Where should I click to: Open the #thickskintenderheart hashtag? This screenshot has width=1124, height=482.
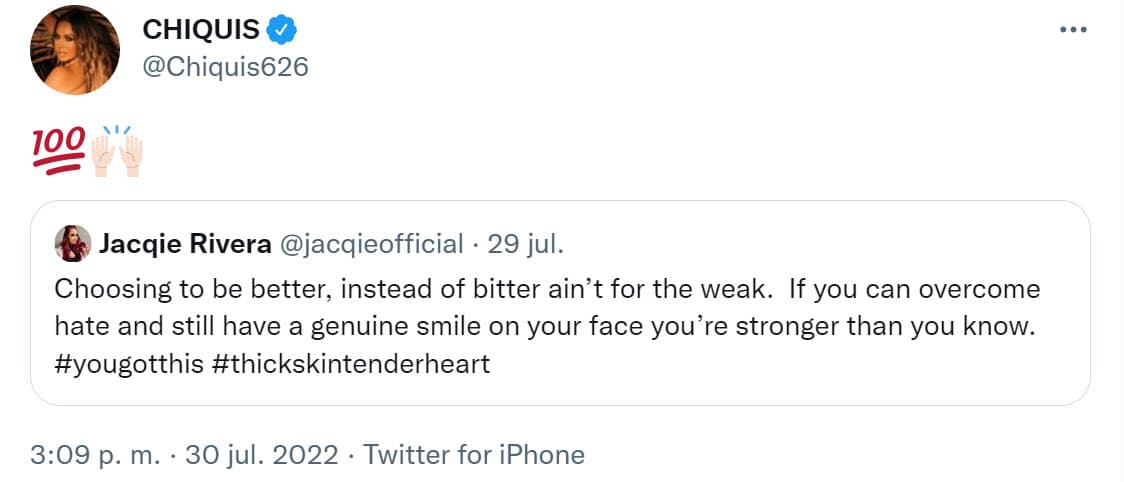point(351,364)
